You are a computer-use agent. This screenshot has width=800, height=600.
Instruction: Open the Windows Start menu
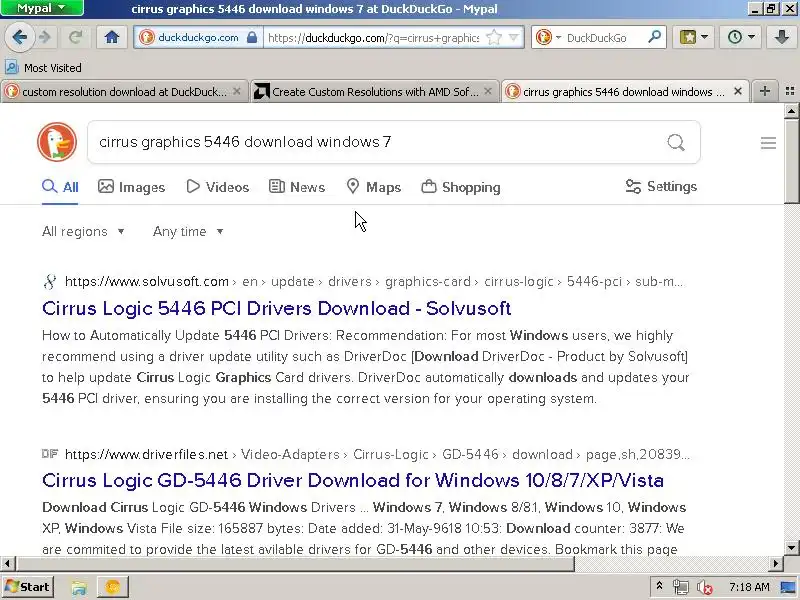click(28, 587)
